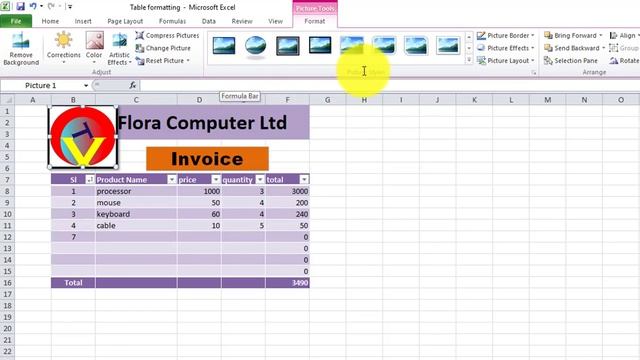Click the cell containing 'processor'
640x360 pixels.
[x=136, y=191]
